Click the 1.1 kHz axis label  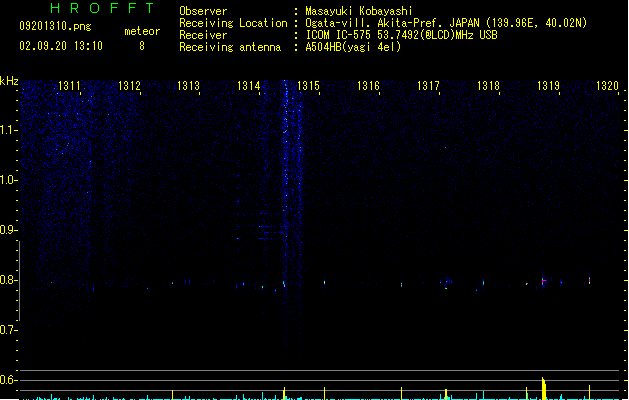click(x=8, y=130)
